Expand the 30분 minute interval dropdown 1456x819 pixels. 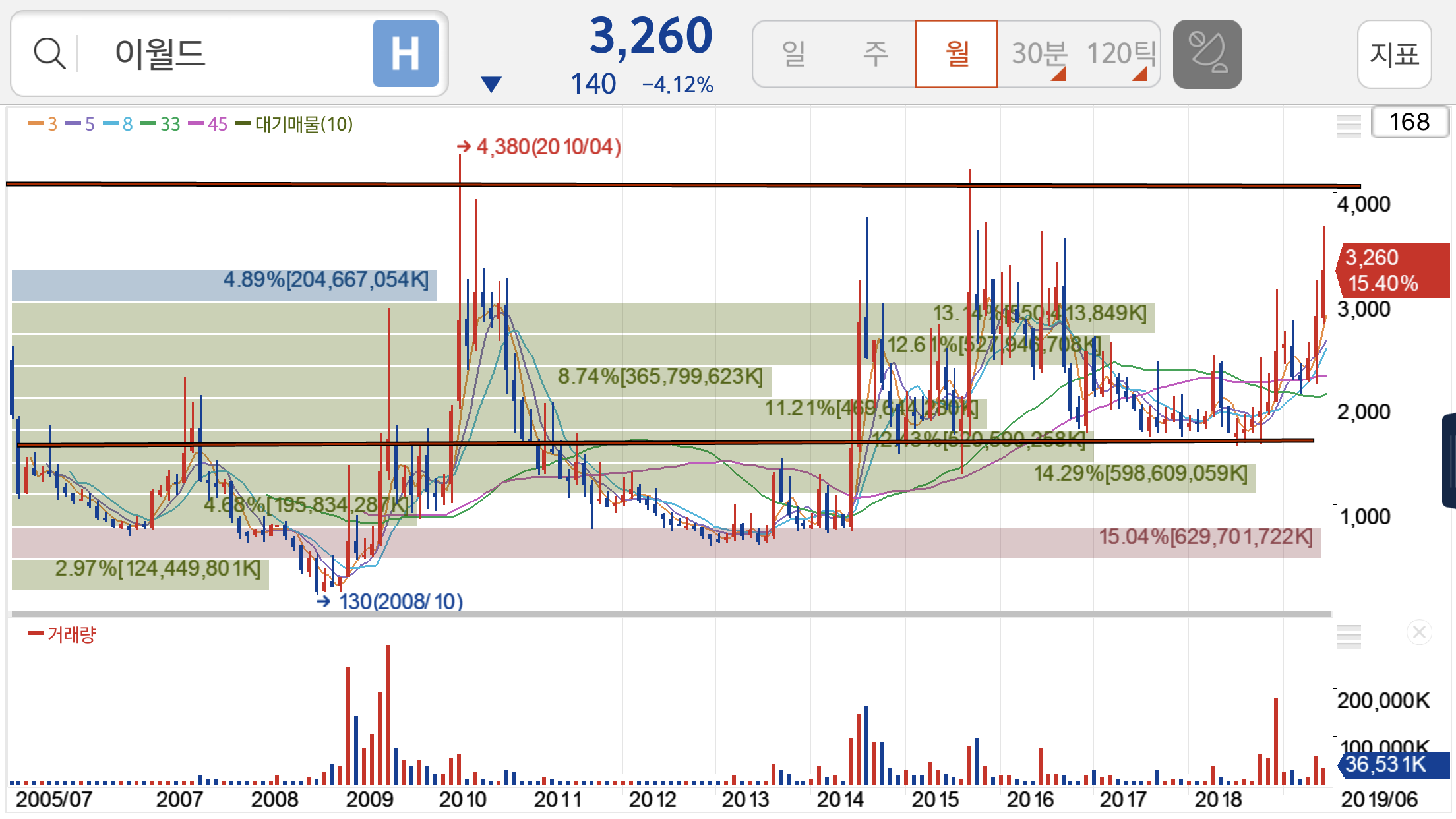[x=1039, y=54]
